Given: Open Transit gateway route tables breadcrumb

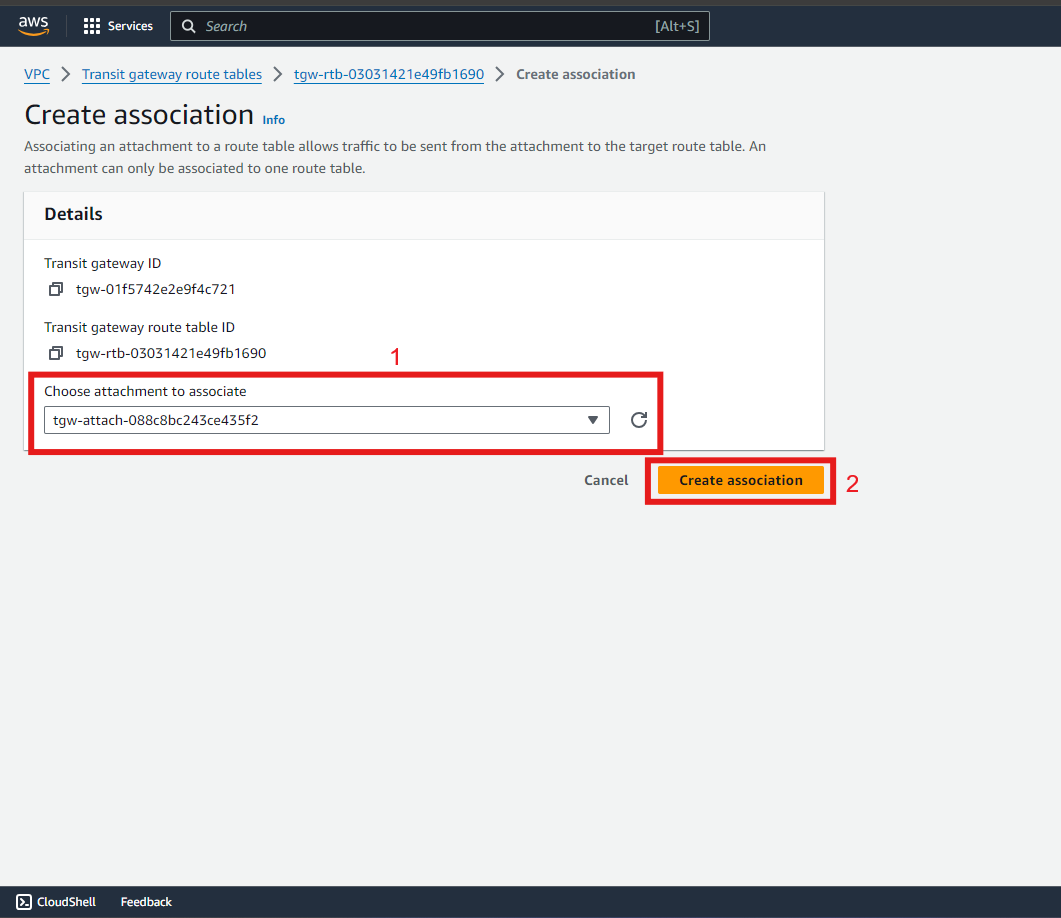Looking at the screenshot, I should [x=172, y=74].
